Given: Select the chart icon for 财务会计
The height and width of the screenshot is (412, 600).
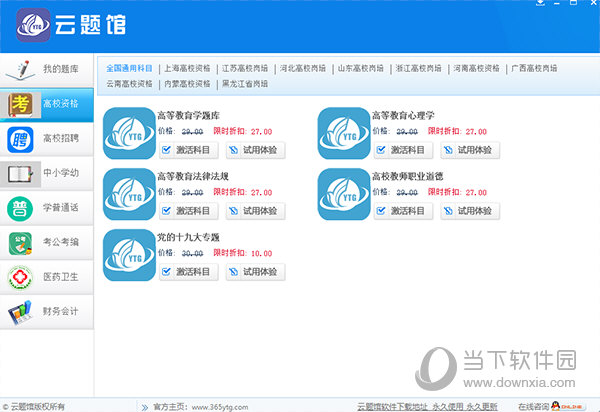Looking at the screenshot, I should click(x=20, y=313).
